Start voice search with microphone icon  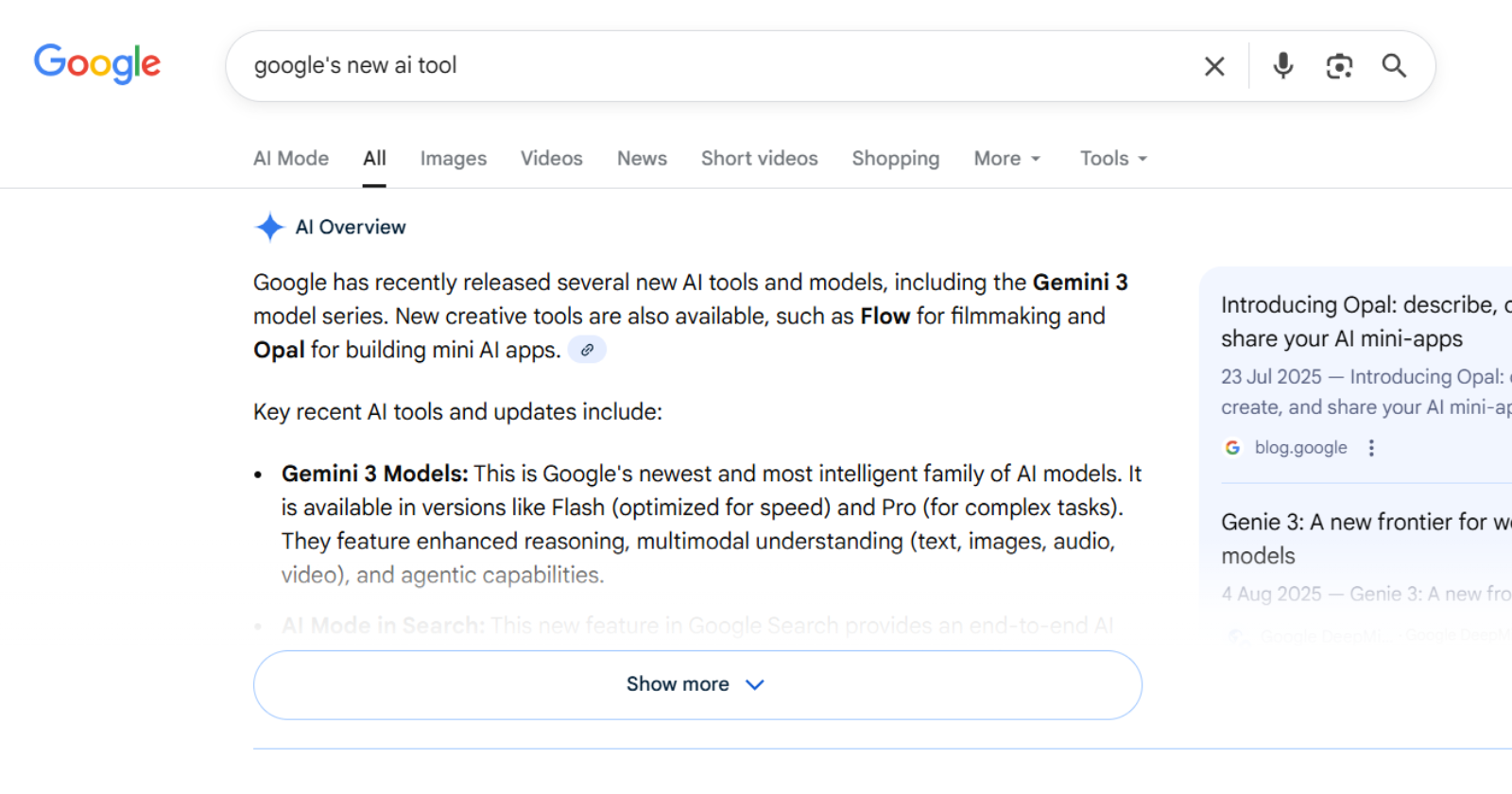(x=1282, y=66)
